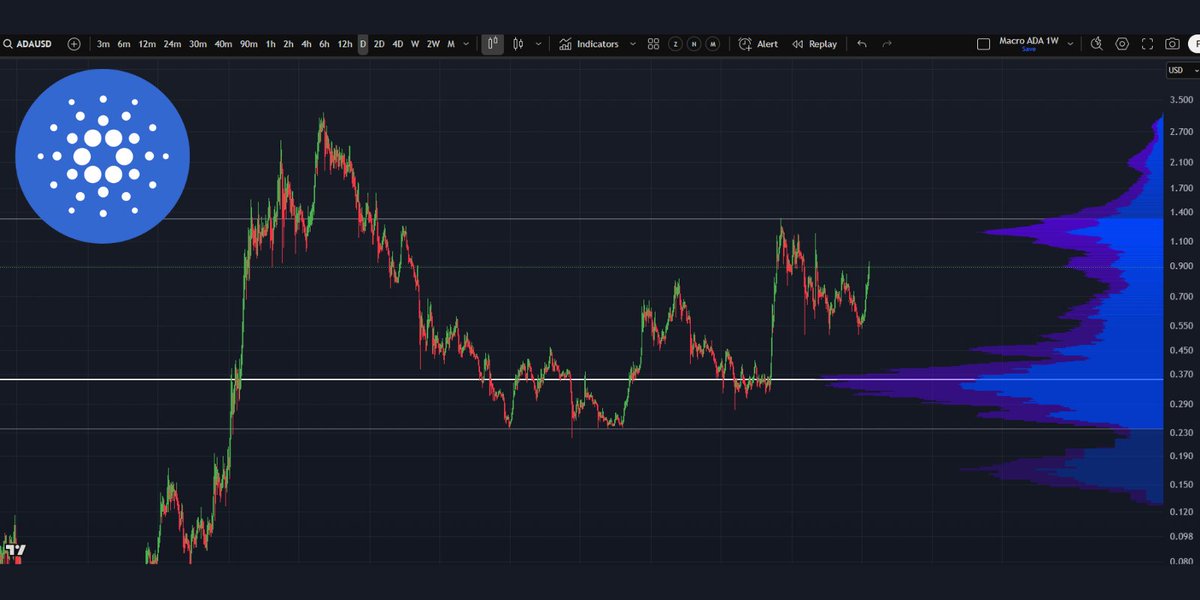Viewport: 1200px width, 600px height.
Task: Click the circled Z template button
Action: coord(676,44)
